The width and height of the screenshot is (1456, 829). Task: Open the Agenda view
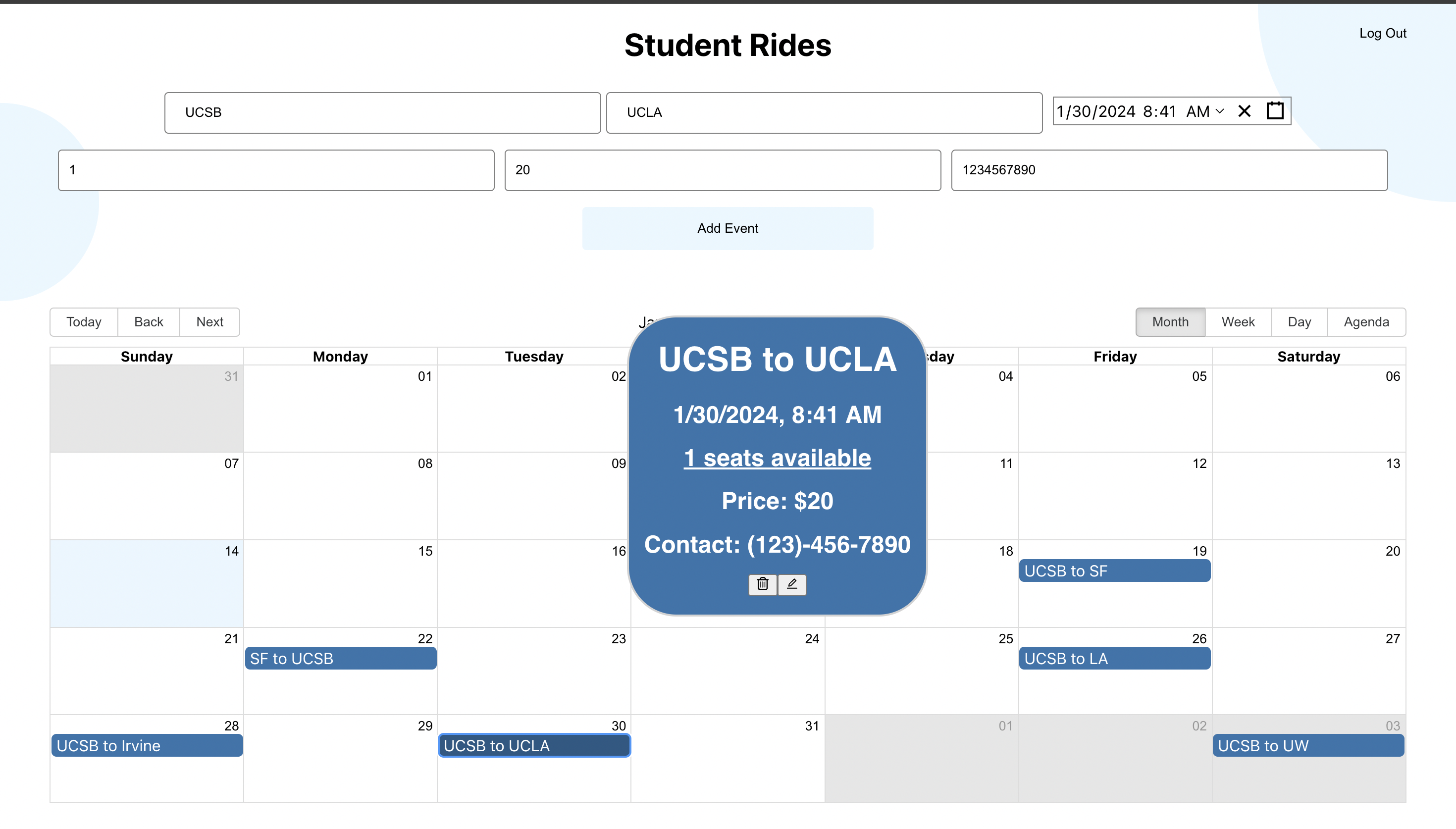(x=1366, y=322)
